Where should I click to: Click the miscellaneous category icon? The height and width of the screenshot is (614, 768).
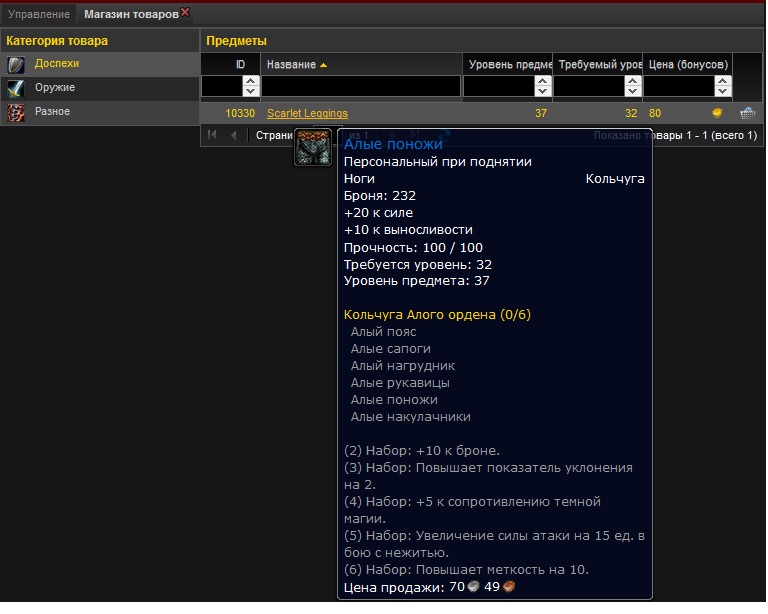[x=16, y=112]
